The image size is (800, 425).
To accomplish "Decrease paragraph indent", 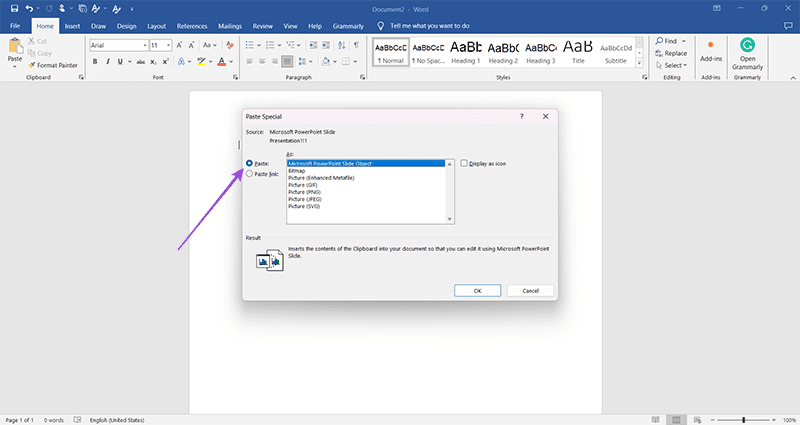I will click(x=313, y=45).
